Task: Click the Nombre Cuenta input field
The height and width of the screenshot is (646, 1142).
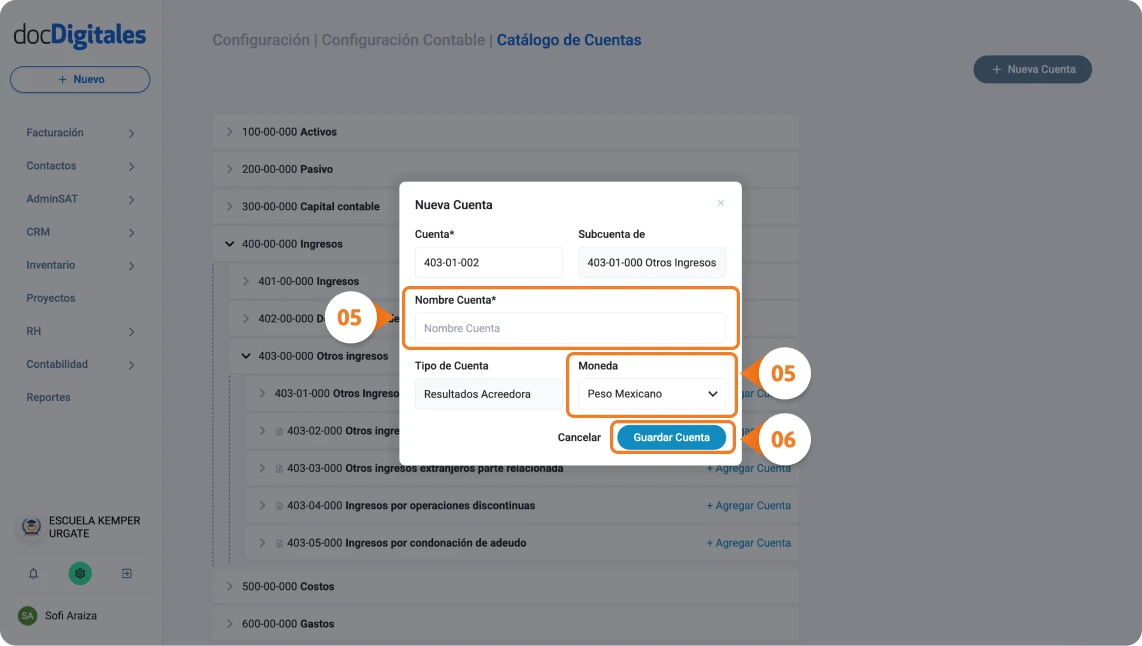Action: 570,327
